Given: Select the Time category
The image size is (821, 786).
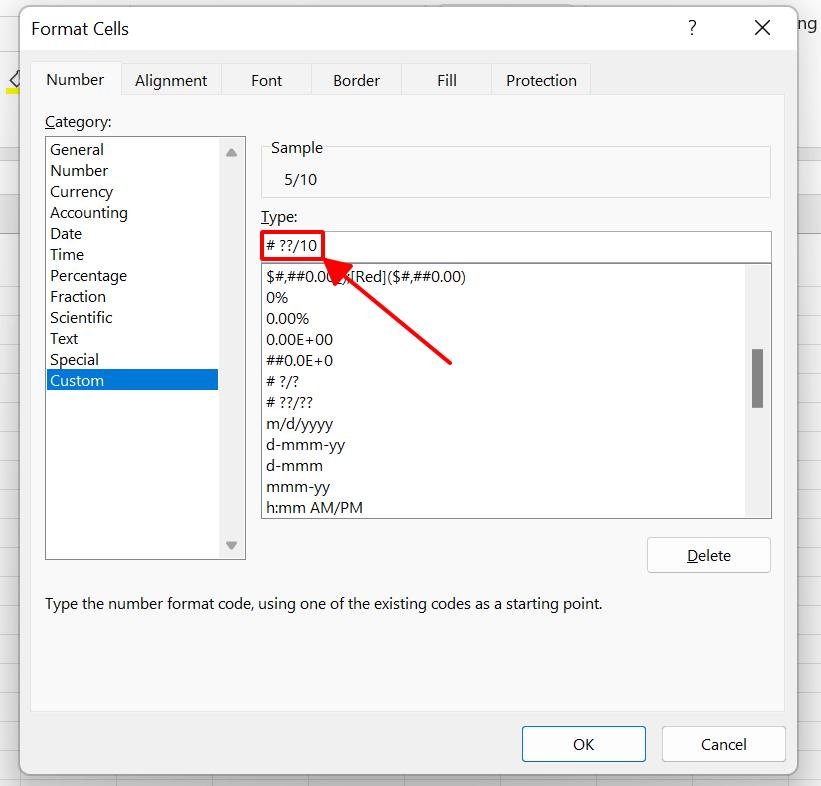Looking at the screenshot, I should coord(132,254).
